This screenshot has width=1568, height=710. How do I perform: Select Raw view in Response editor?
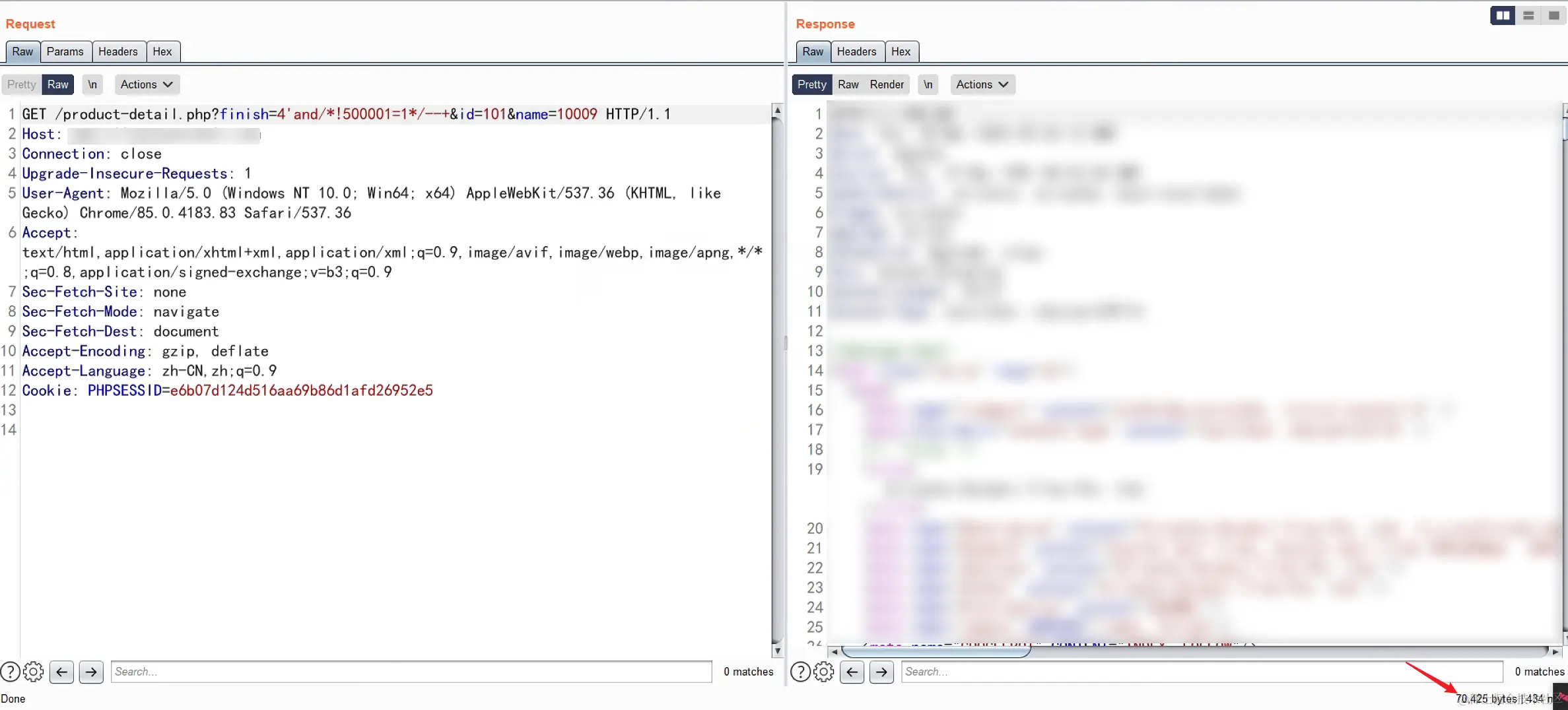coord(848,84)
